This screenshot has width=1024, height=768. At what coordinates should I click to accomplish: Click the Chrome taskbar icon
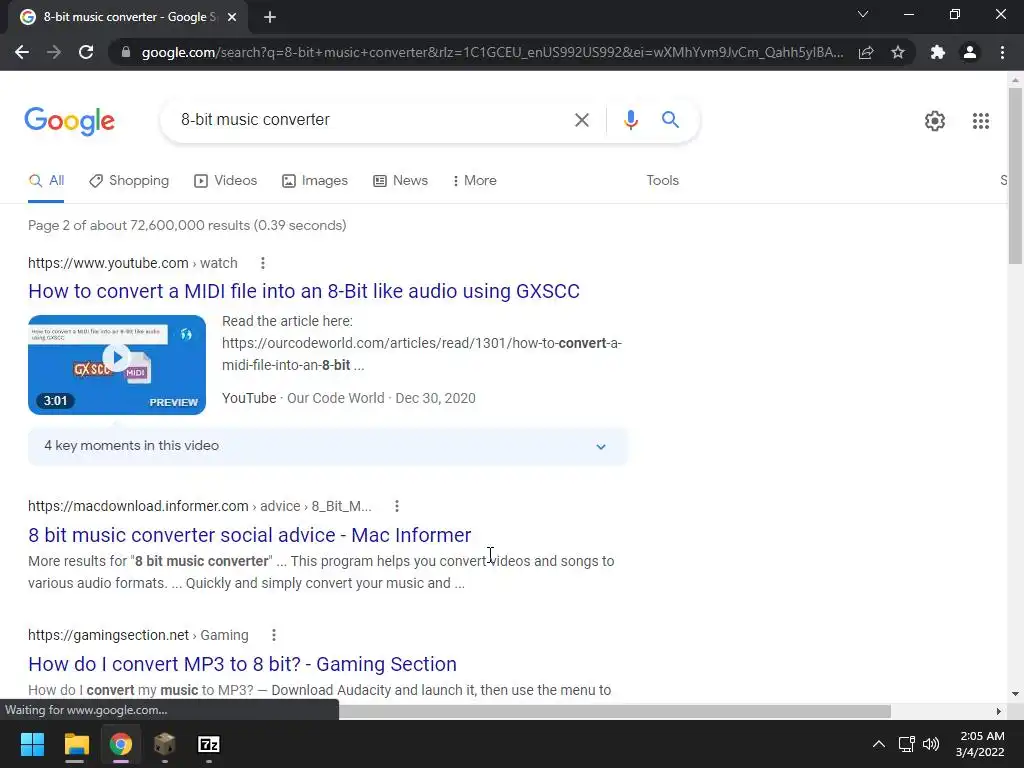[x=120, y=744]
